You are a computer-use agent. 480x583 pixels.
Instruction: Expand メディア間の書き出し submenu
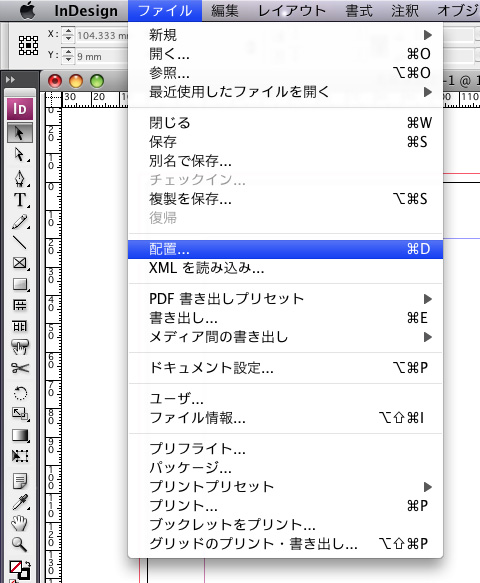click(x=286, y=337)
